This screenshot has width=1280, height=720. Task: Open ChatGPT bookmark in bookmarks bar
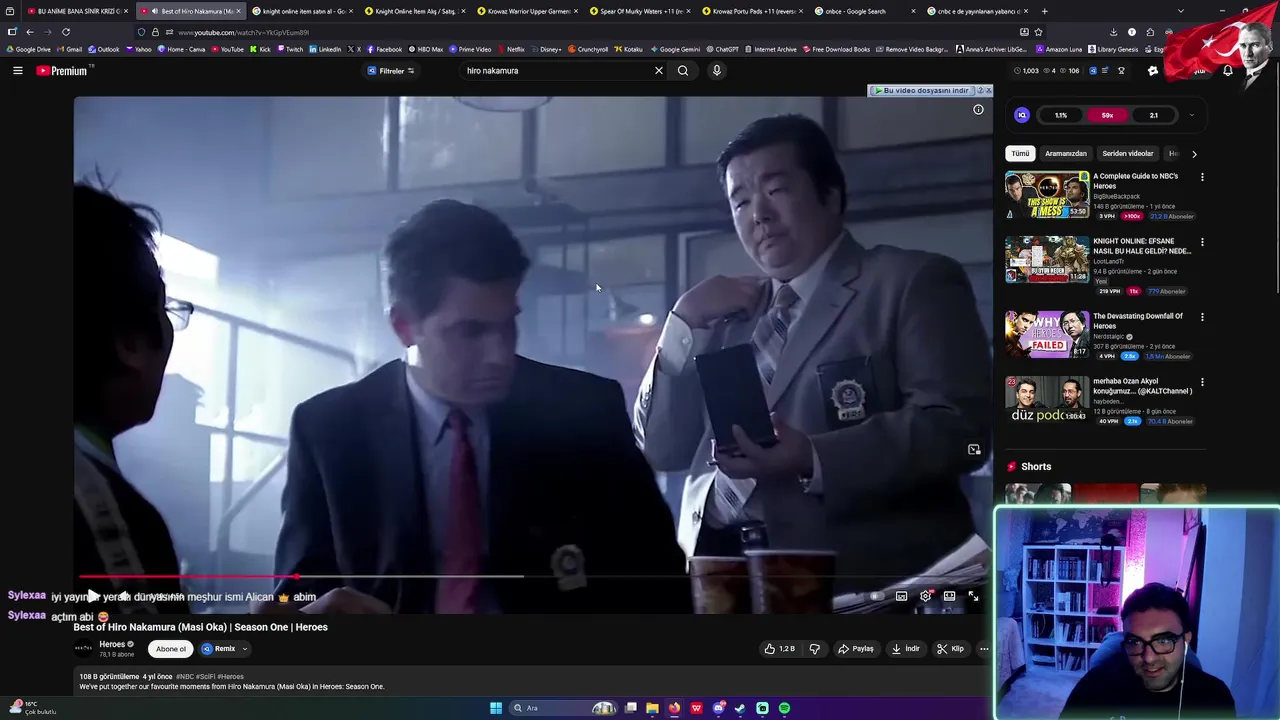tap(722, 49)
